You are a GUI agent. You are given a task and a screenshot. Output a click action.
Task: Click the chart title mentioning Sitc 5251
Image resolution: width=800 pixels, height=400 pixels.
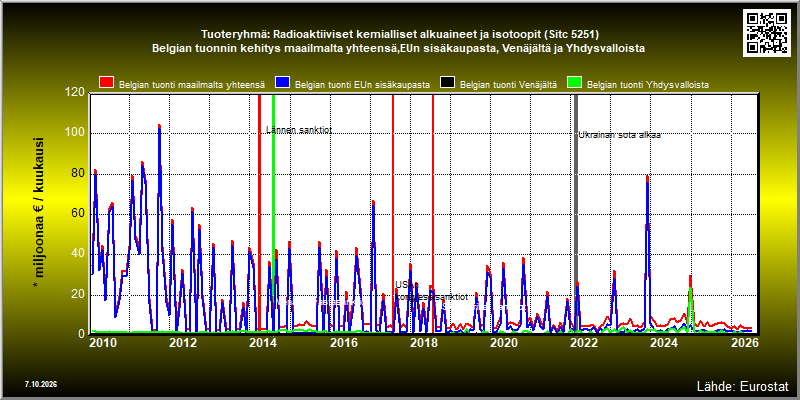point(401,35)
